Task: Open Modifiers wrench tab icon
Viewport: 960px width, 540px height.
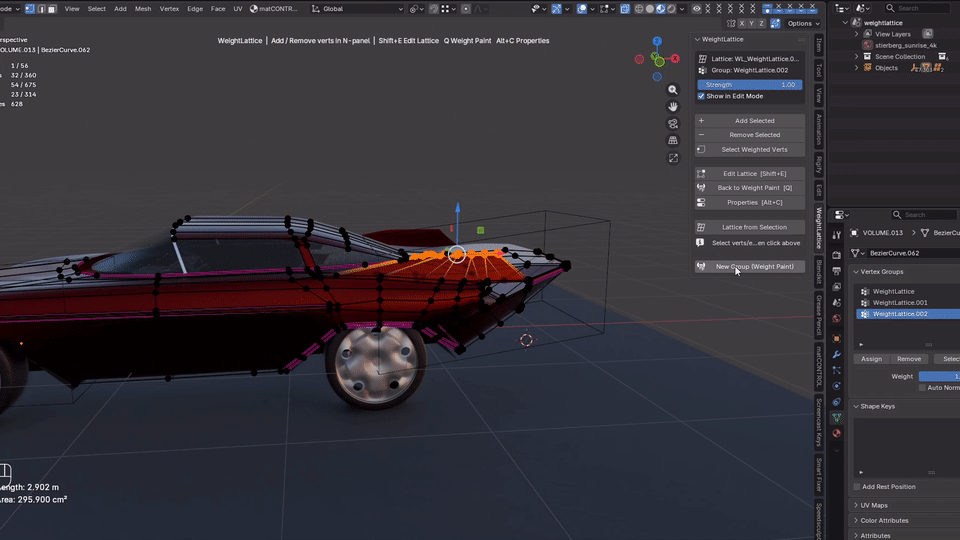Action: click(x=837, y=354)
